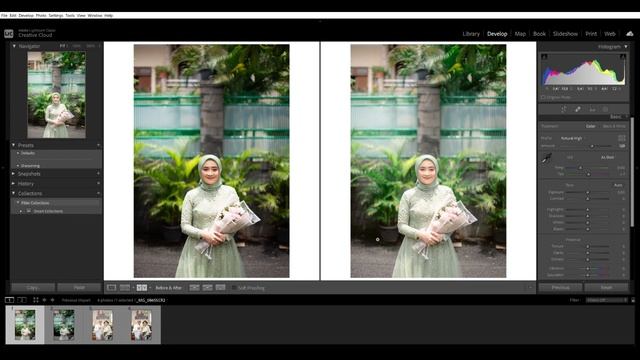The width and height of the screenshot is (640, 360).
Task: Pick the White Balance eyedropper
Action: (547, 159)
